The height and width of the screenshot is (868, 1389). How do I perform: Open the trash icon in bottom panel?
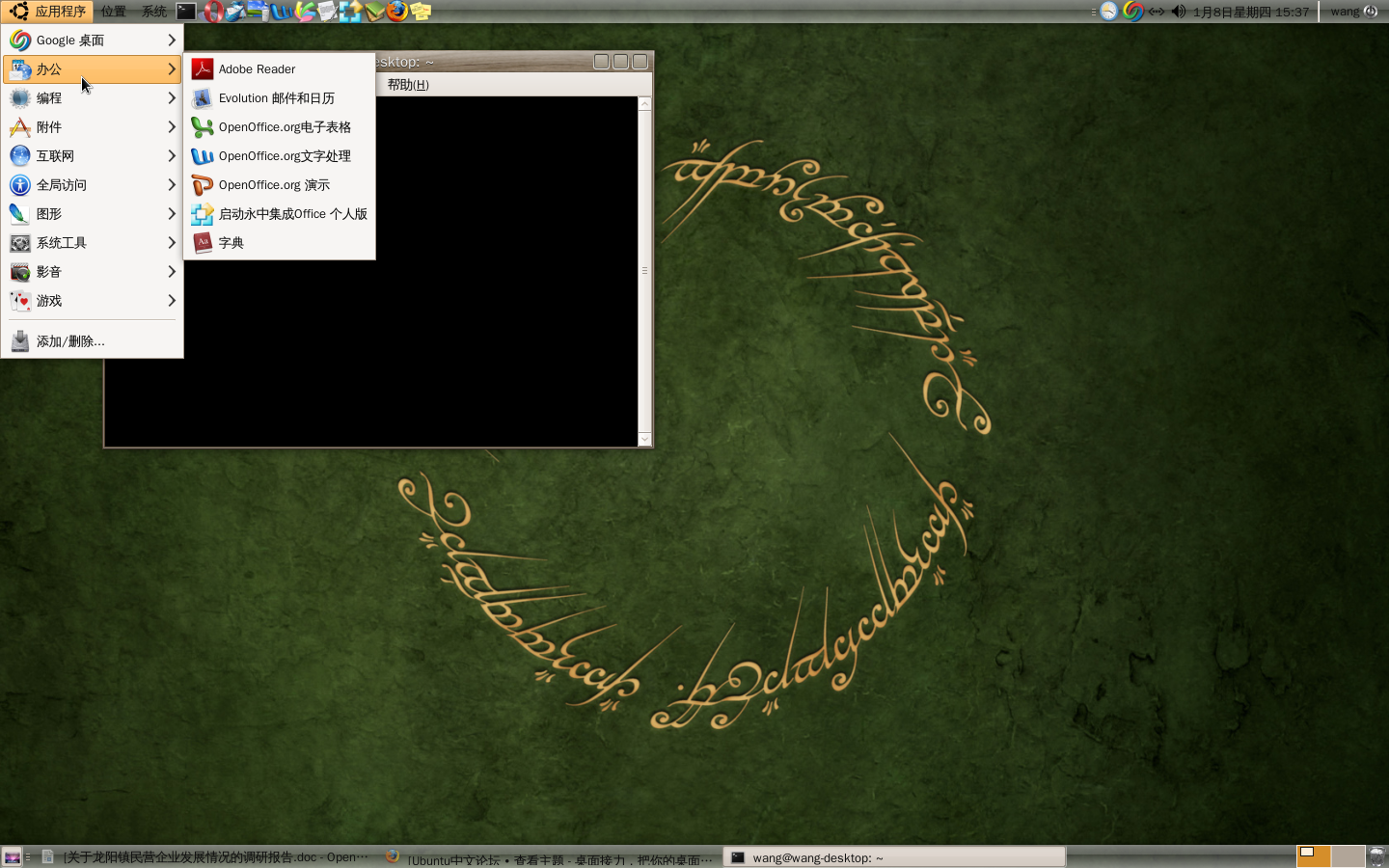[1377, 856]
